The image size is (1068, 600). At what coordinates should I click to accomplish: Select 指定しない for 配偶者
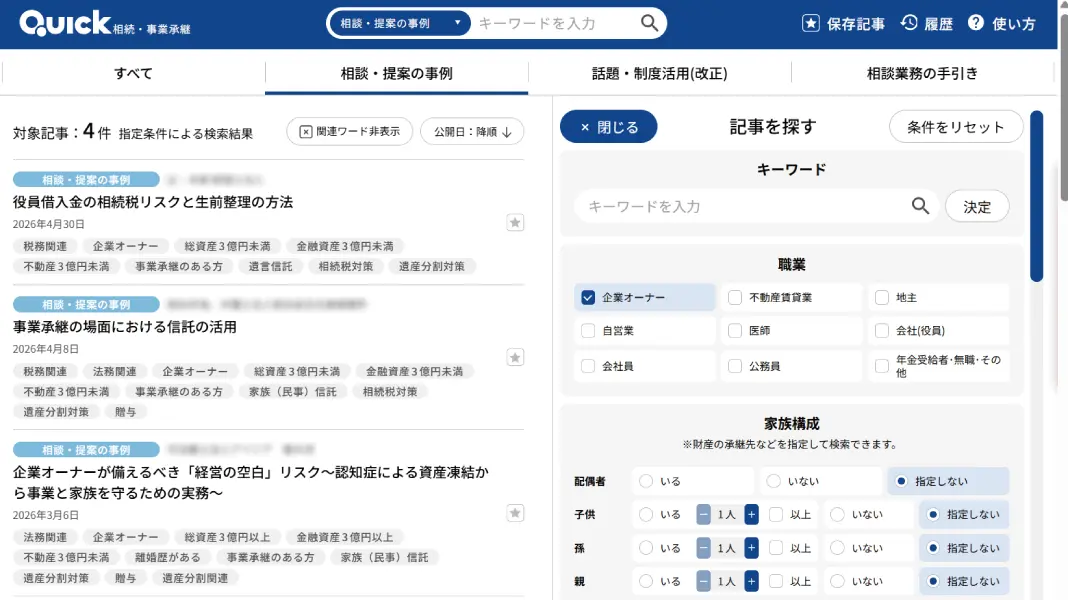901,481
